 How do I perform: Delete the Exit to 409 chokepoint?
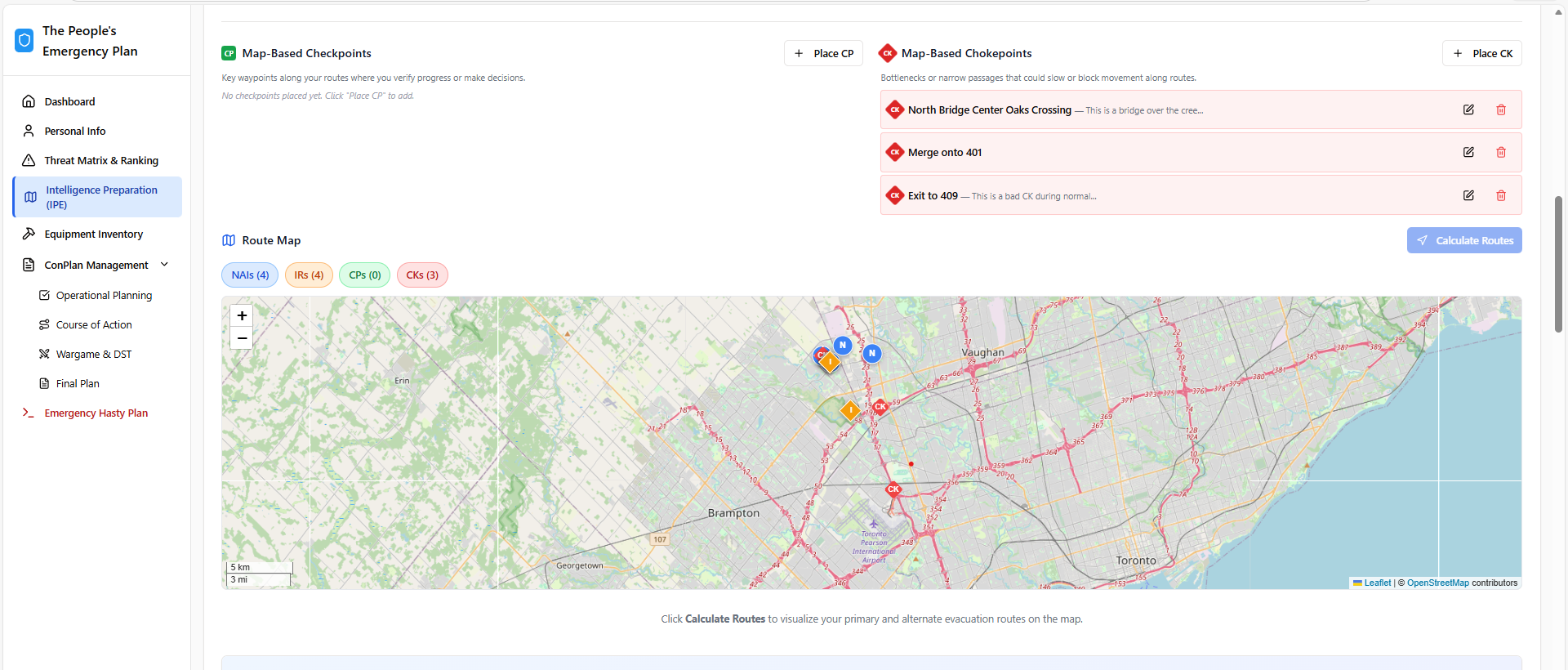tap(1501, 195)
